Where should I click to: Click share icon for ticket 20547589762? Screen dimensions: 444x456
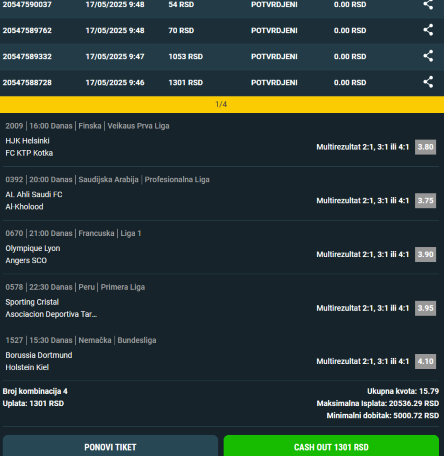tap(428, 30)
